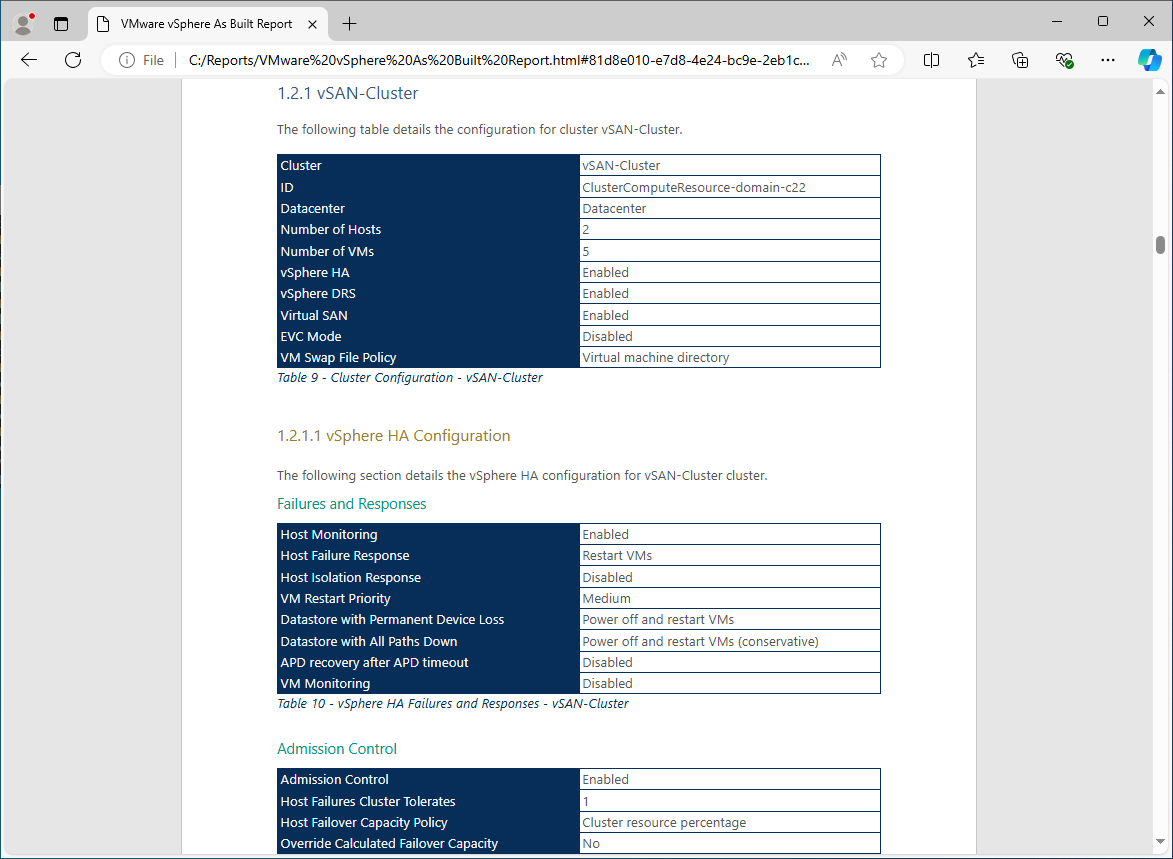Click the Datastore with All Paths Down label
1173x859 pixels.
tap(369, 641)
